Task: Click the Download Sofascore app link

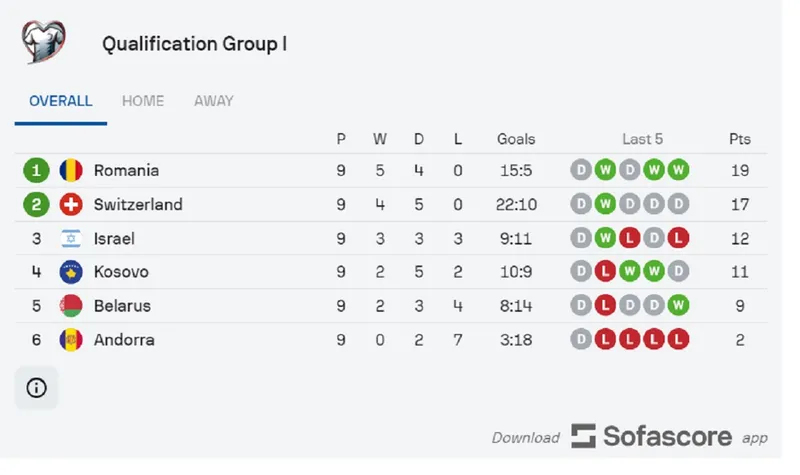Action: [x=630, y=437]
